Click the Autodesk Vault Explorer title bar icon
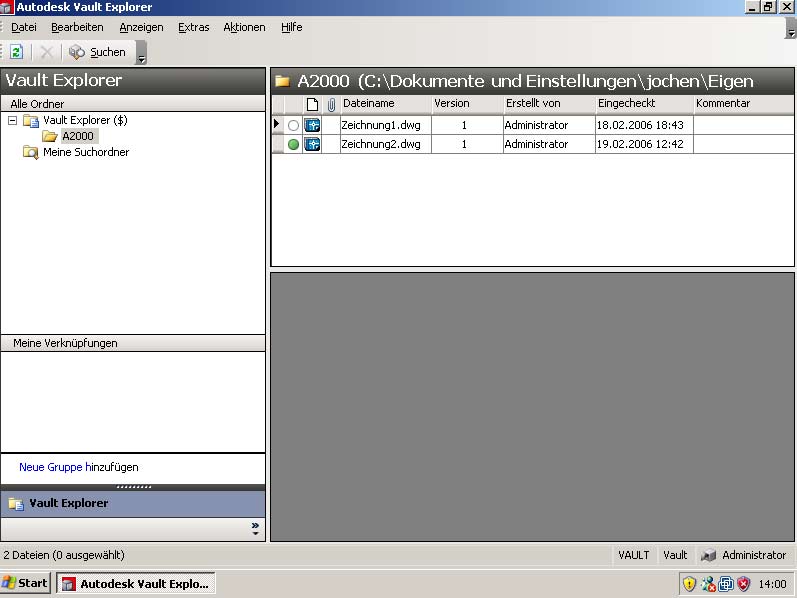 click(x=7, y=7)
